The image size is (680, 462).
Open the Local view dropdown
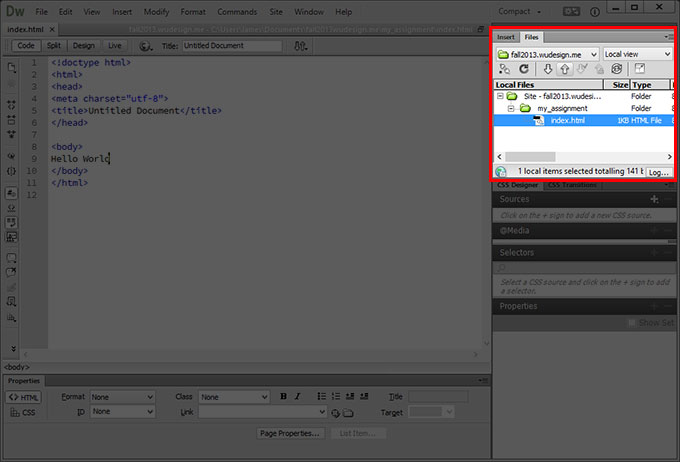click(637, 53)
